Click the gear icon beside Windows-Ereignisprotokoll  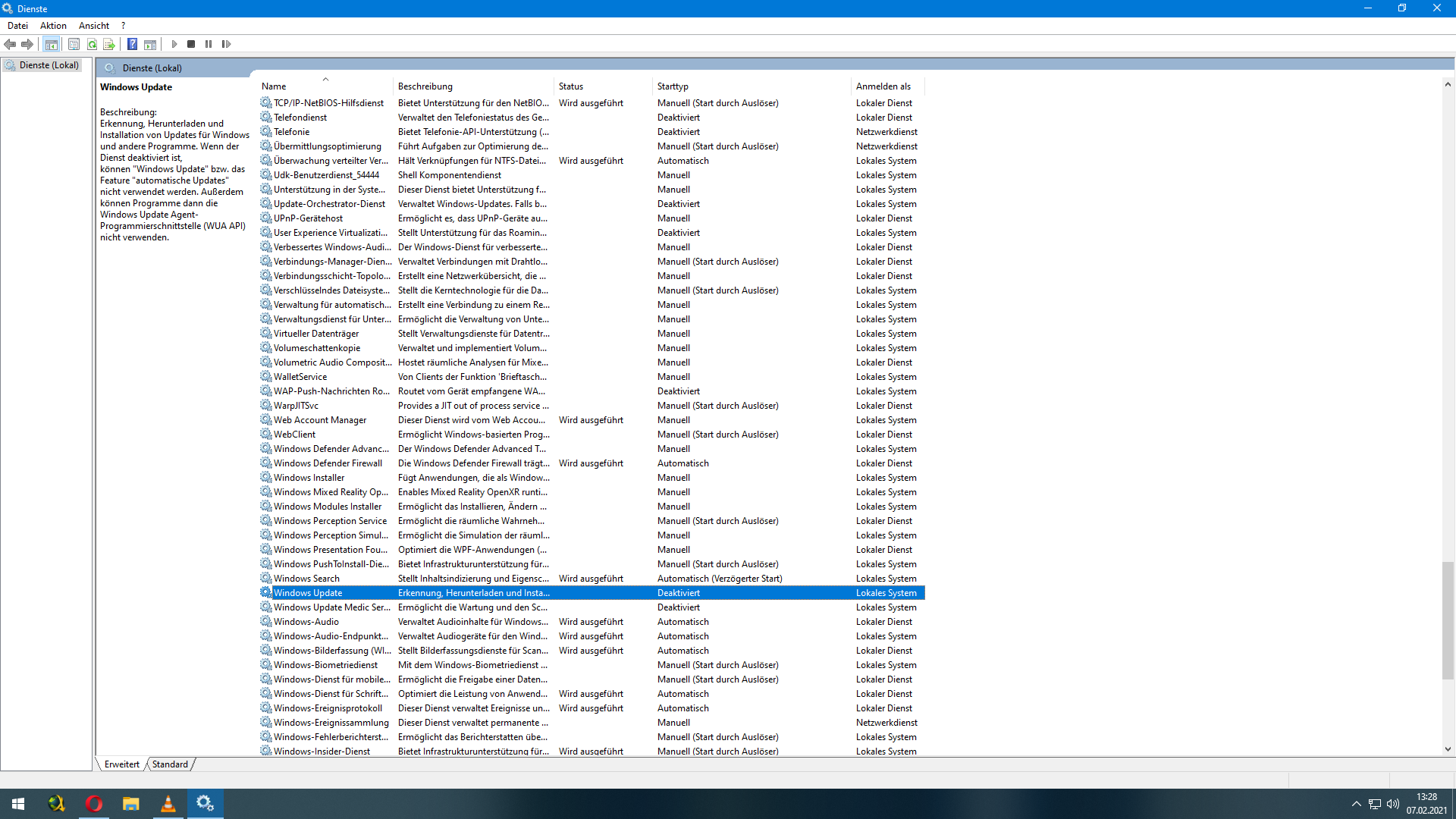(x=265, y=708)
